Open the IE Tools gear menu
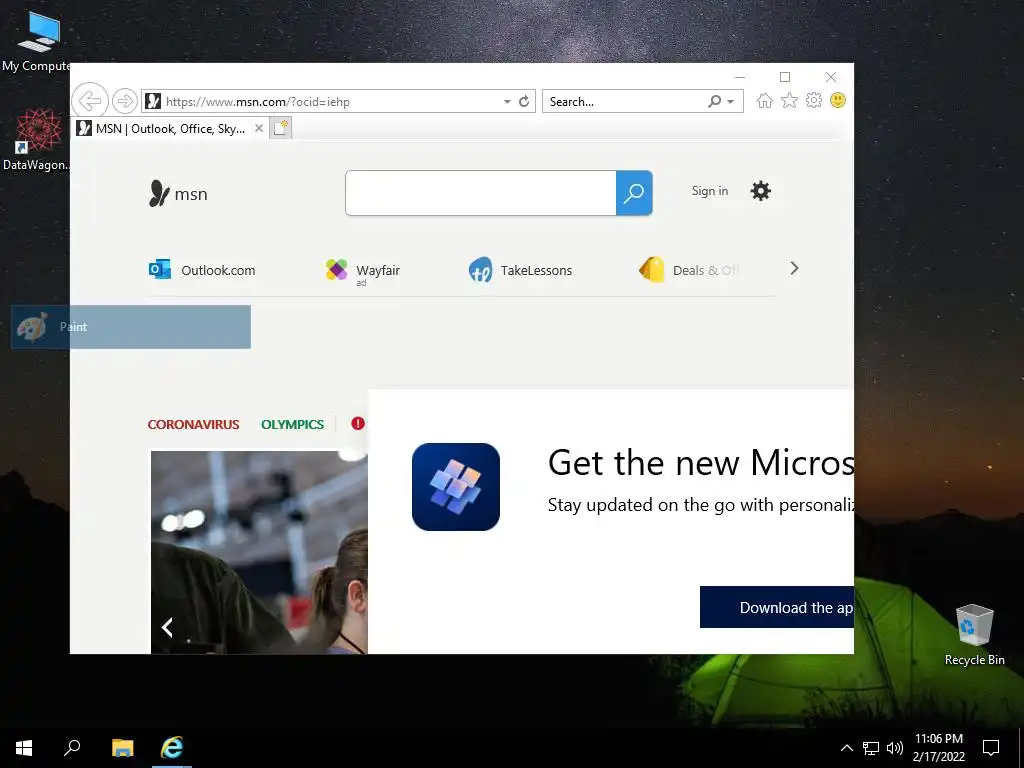Viewport: 1024px width, 768px height. [814, 101]
